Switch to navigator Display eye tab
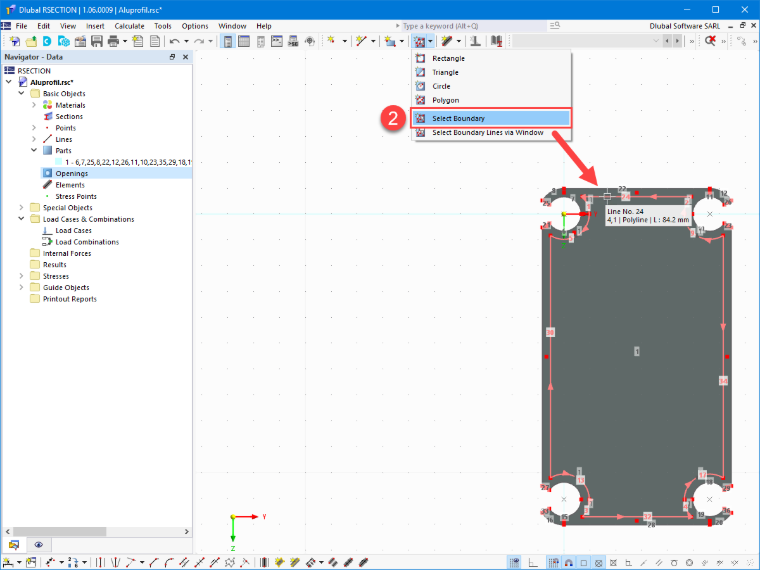The height and width of the screenshot is (570, 760). click(39, 545)
